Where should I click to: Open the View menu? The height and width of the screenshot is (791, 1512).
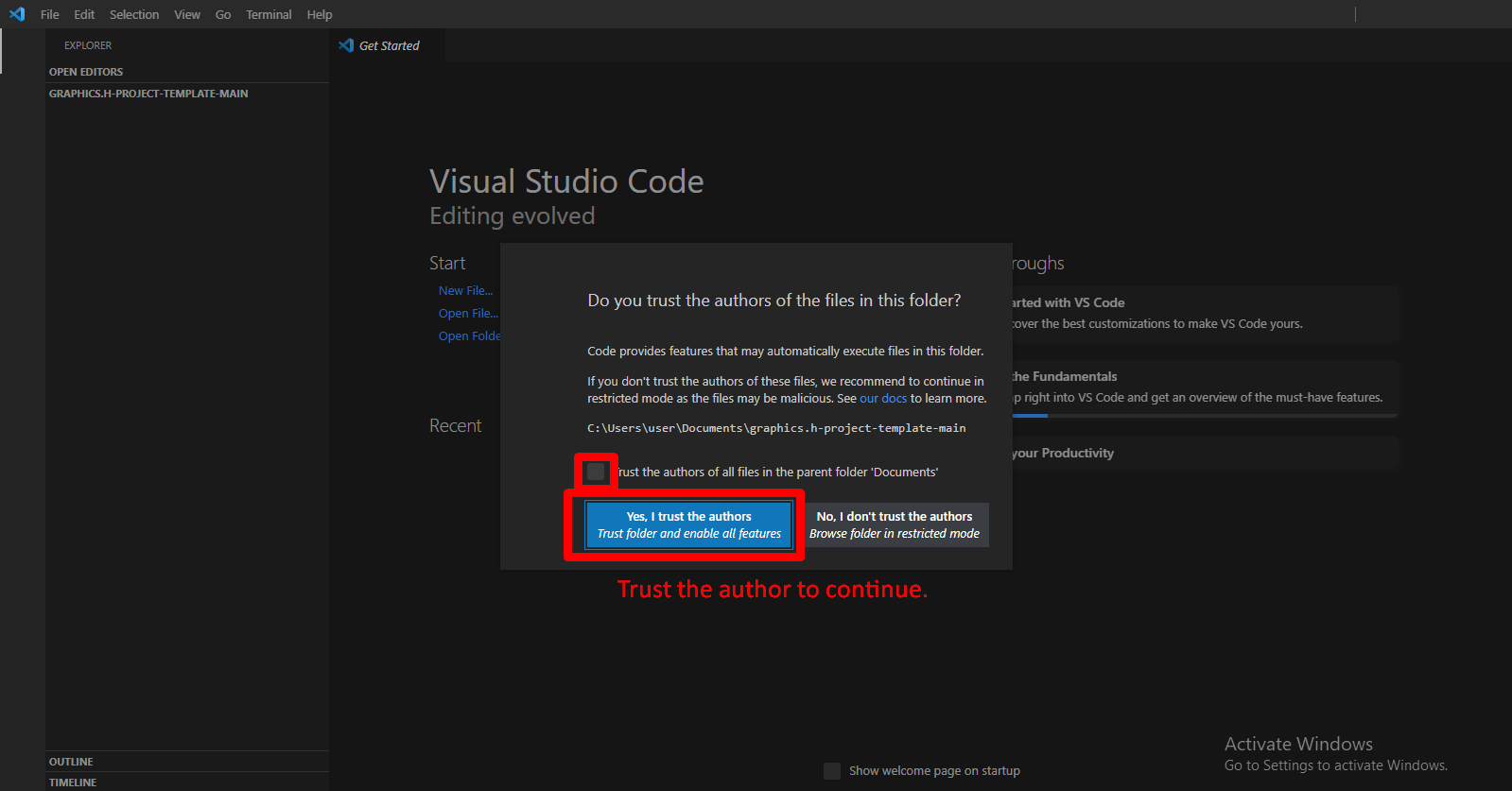coord(187,14)
